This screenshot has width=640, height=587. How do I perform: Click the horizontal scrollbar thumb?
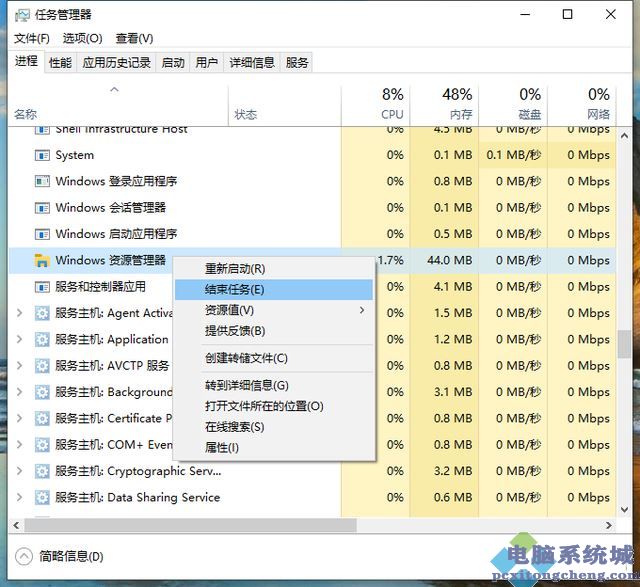(x=190, y=525)
